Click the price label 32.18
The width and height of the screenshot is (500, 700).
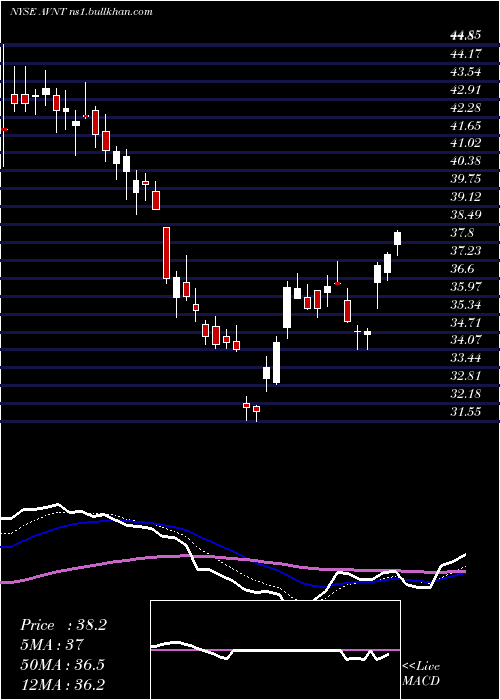click(x=466, y=394)
